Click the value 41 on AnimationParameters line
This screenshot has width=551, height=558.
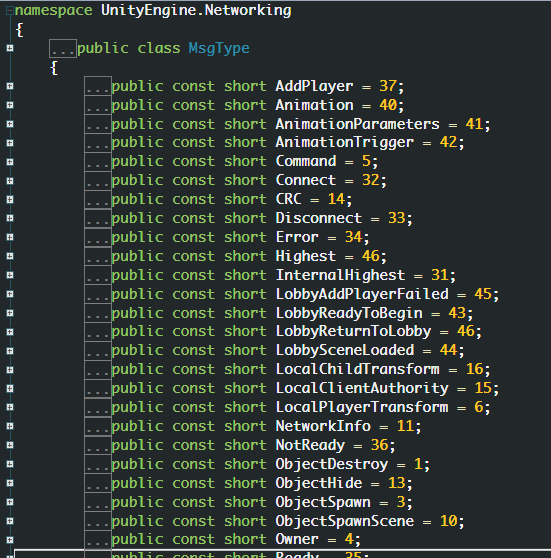(474, 124)
